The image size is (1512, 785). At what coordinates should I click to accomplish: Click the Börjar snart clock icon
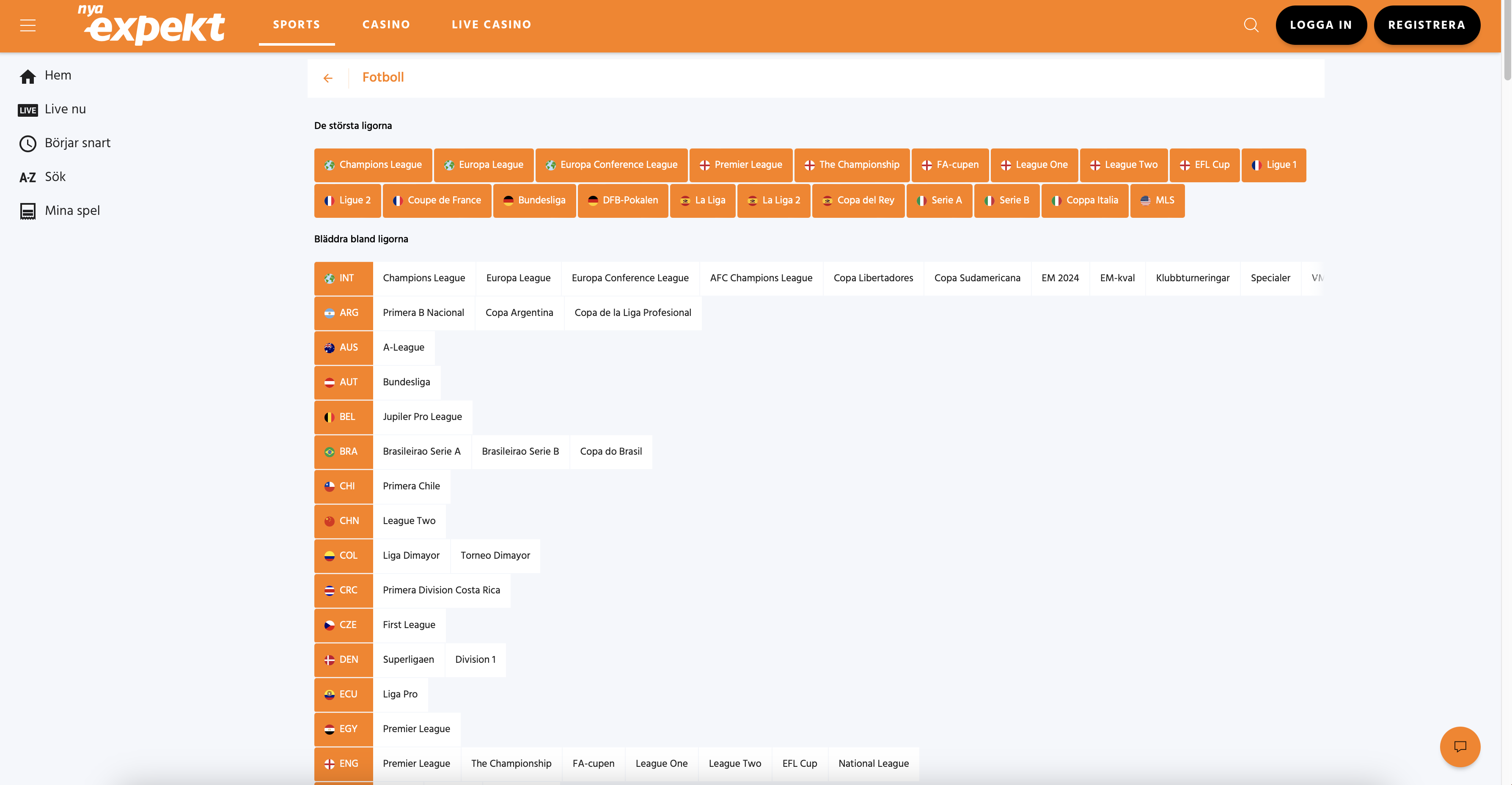(27, 144)
